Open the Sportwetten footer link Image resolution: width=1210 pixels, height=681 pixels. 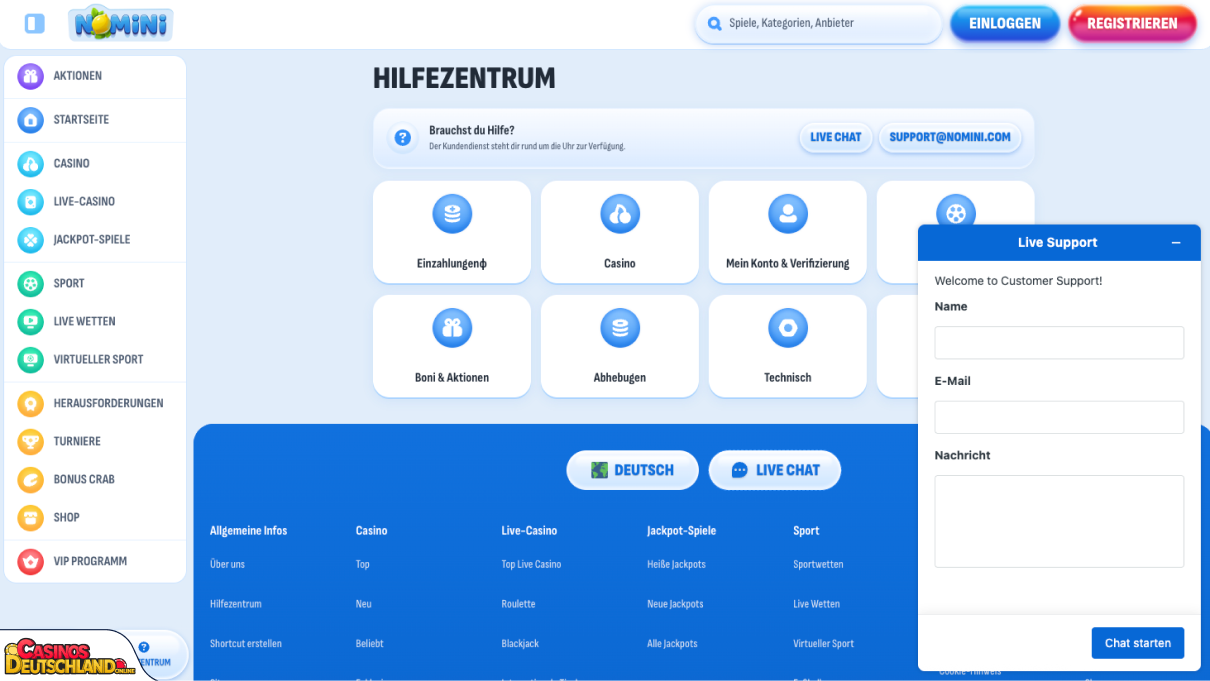click(x=818, y=565)
